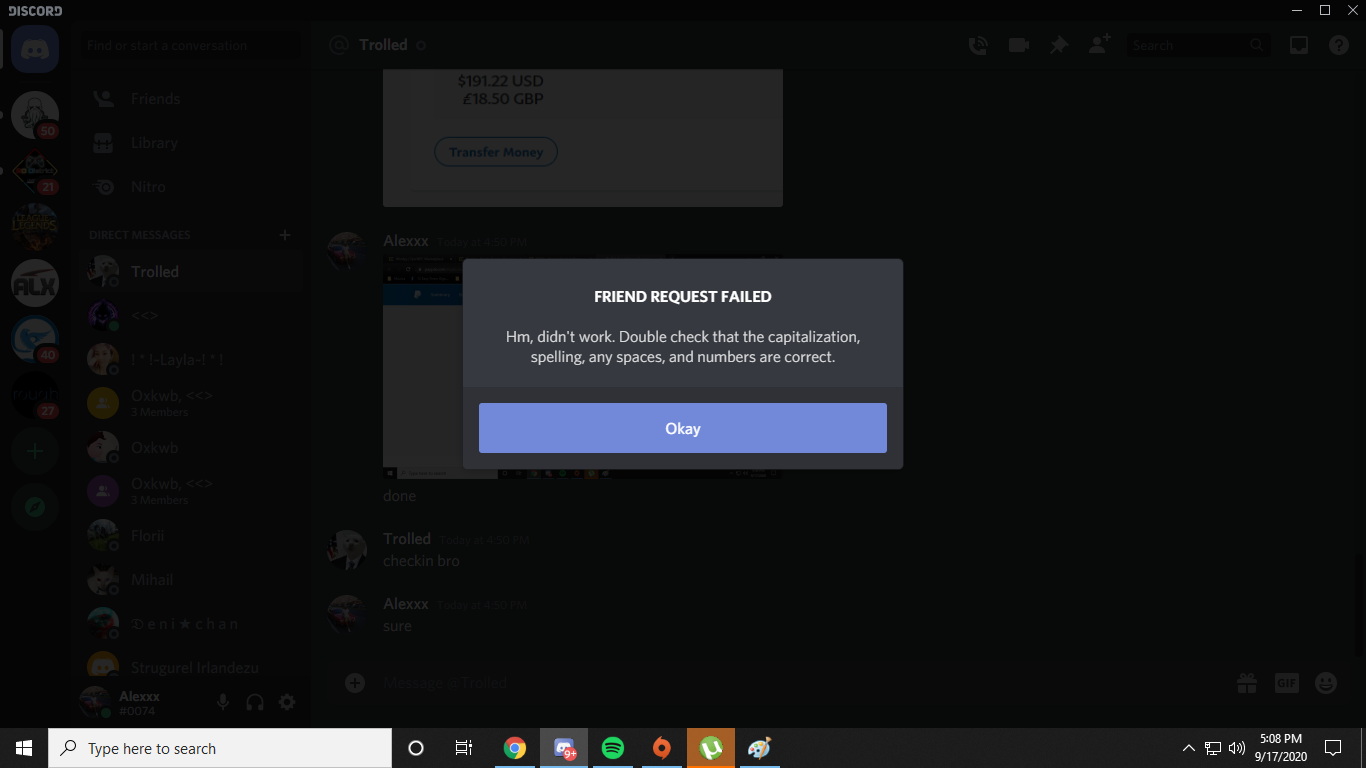Add a server with the plus icon
The width and height of the screenshot is (1366, 768).
35,451
